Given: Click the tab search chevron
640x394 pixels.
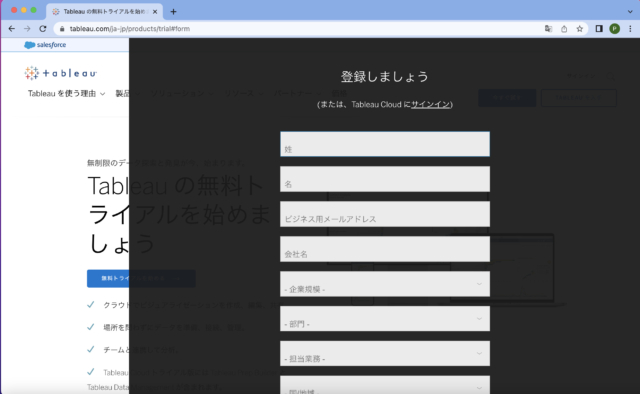Looking at the screenshot, I should [630, 11].
